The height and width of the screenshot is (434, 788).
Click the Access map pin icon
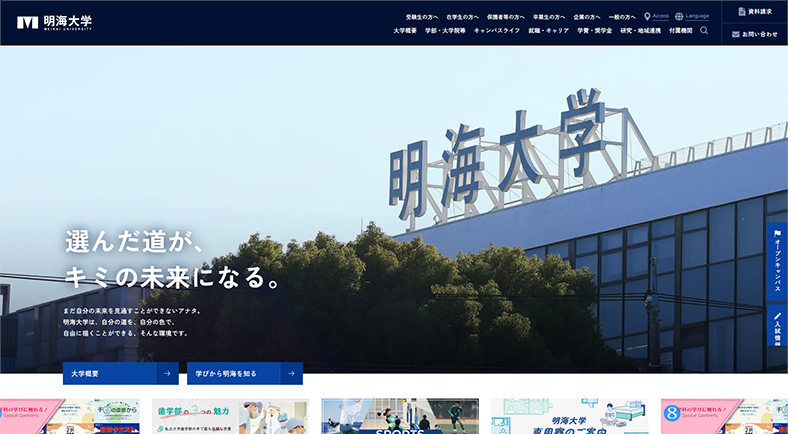[647, 17]
